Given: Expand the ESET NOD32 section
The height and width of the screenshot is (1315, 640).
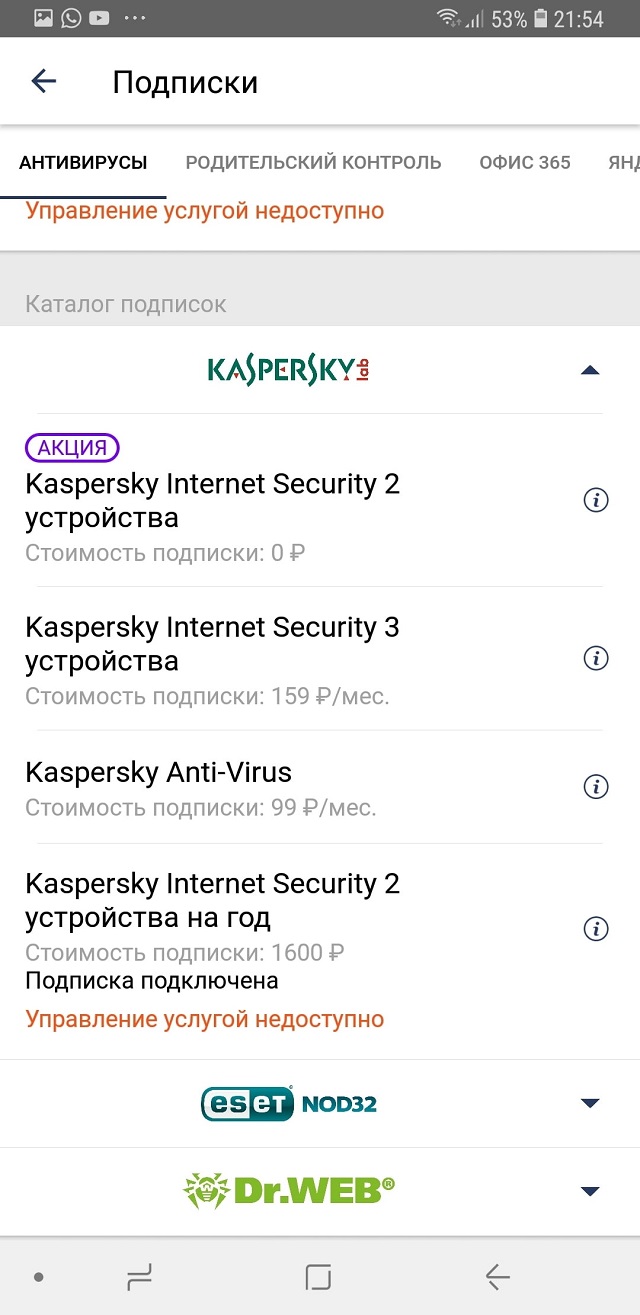Looking at the screenshot, I should coord(589,1103).
